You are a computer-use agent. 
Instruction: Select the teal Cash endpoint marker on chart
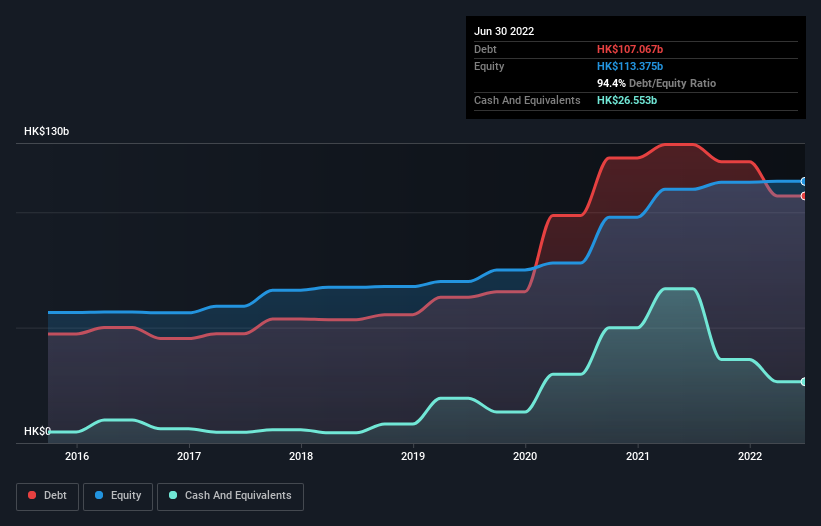(x=803, y=382)
